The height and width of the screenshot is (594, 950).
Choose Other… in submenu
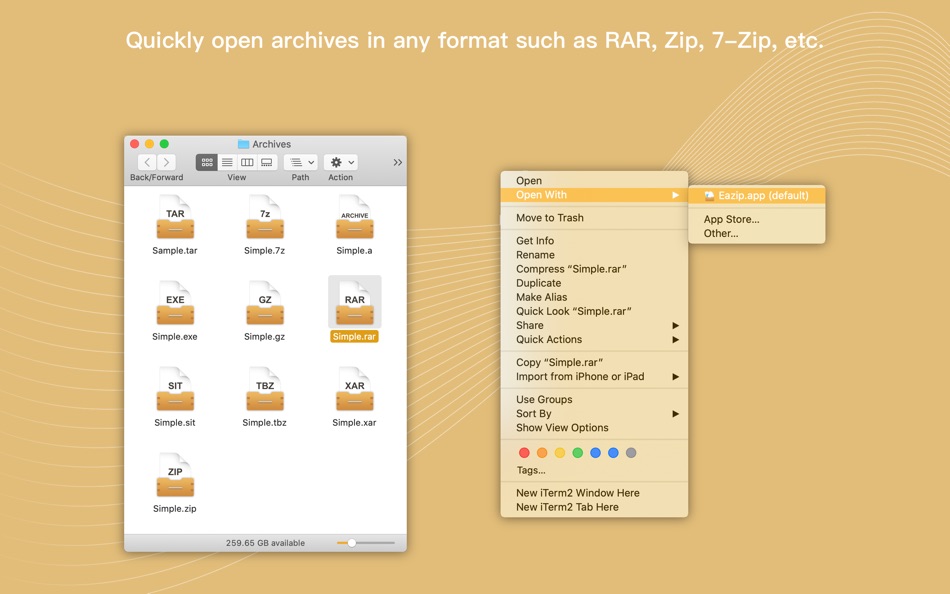click(x=757, y=233)
